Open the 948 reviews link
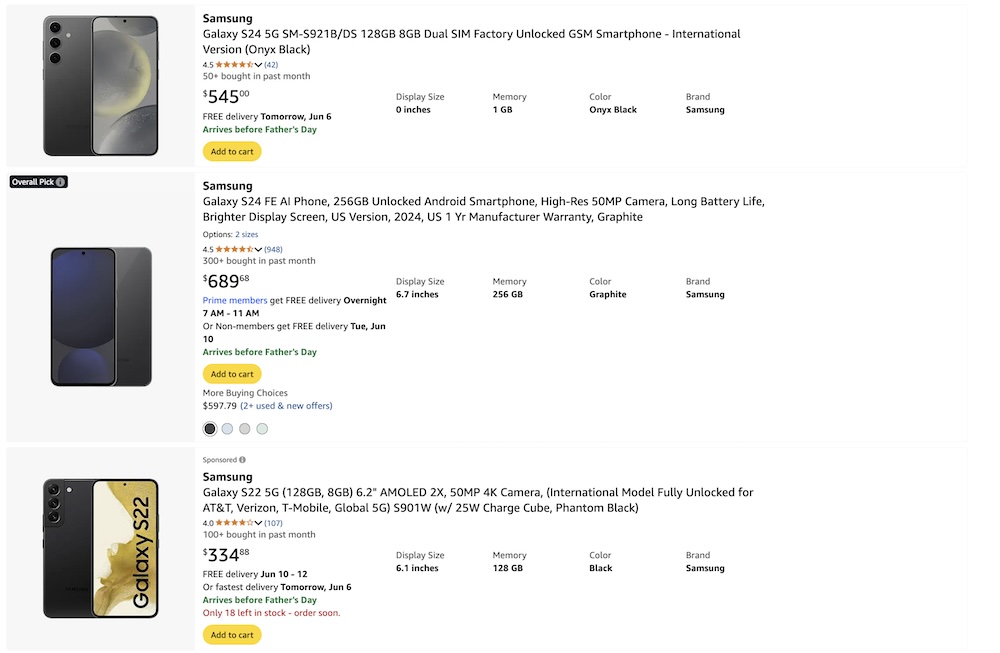 (273, 249)
